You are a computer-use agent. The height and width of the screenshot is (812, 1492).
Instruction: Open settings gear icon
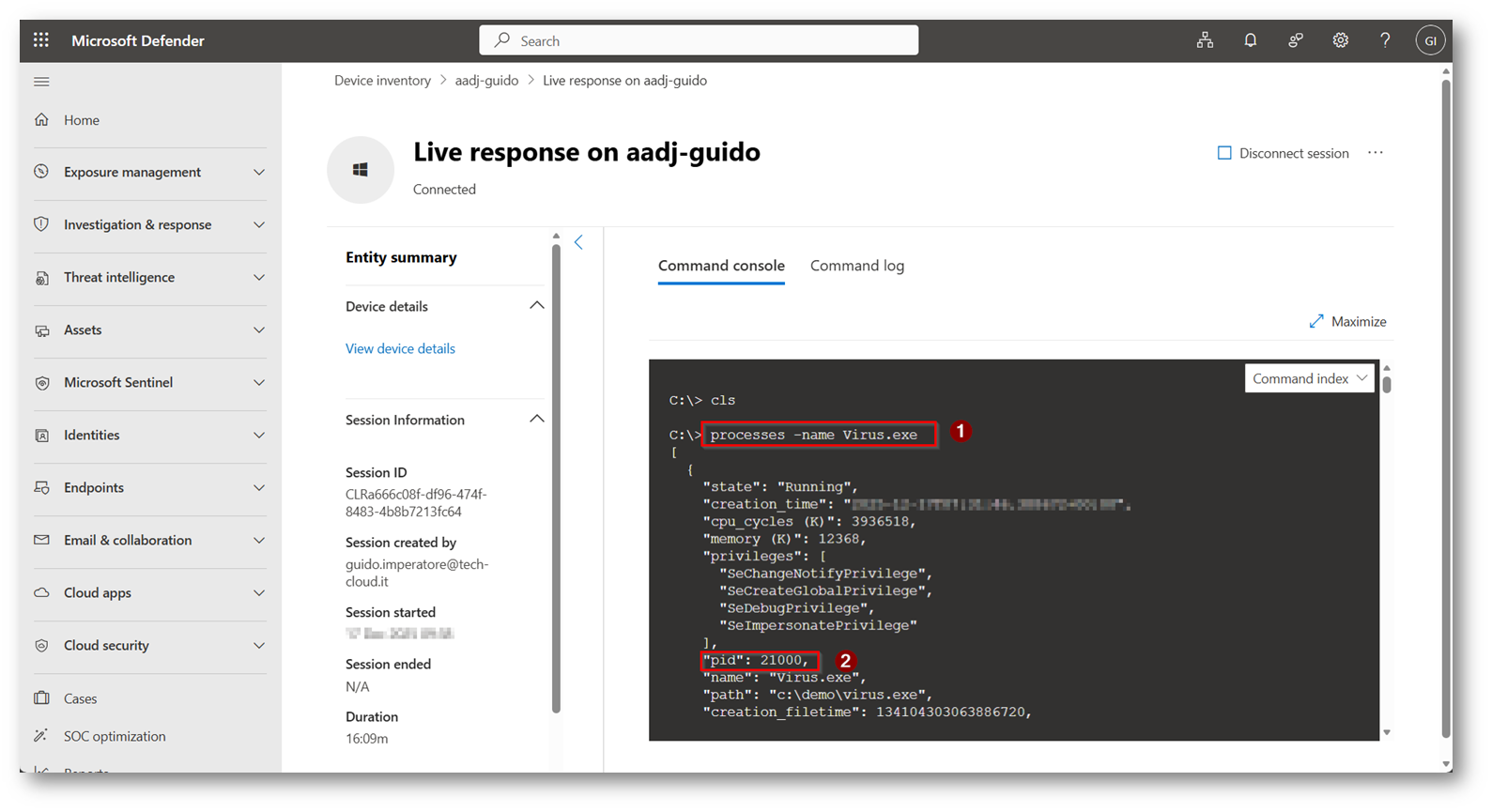tap(1340, 40)
